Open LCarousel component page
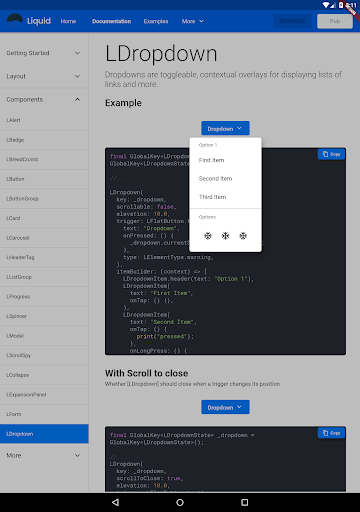Screen dimensions: 360x512 coord(44,238)
